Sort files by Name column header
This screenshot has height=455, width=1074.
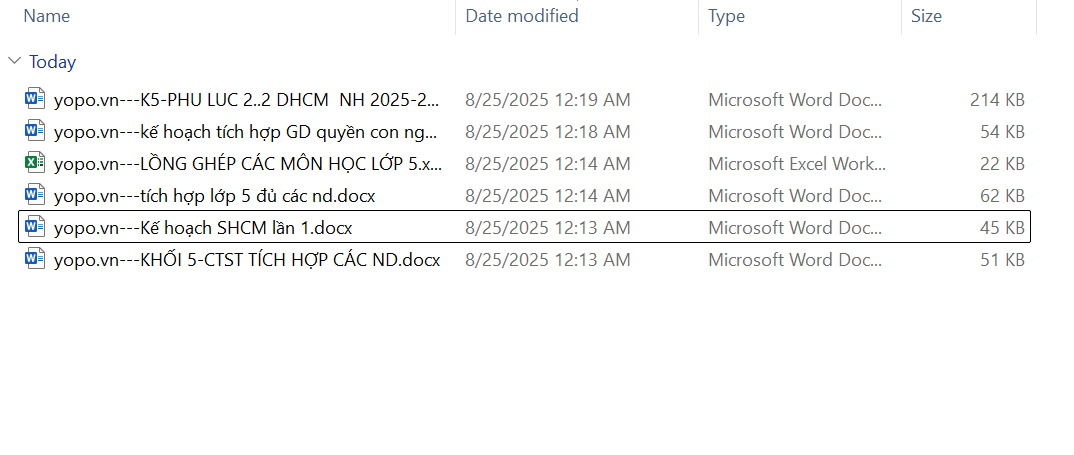[47, 16]
